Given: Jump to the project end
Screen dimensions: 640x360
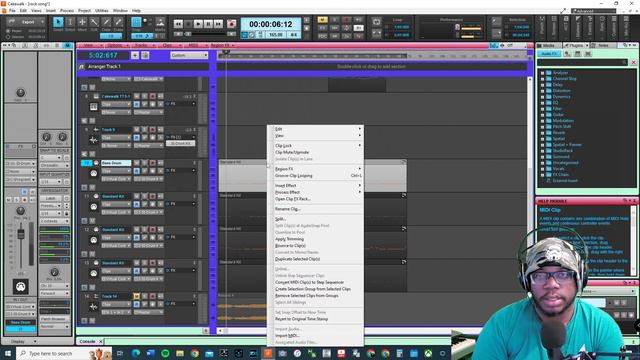Looking at the screenshot, I should pyautogui.click(x=218, y=24).
